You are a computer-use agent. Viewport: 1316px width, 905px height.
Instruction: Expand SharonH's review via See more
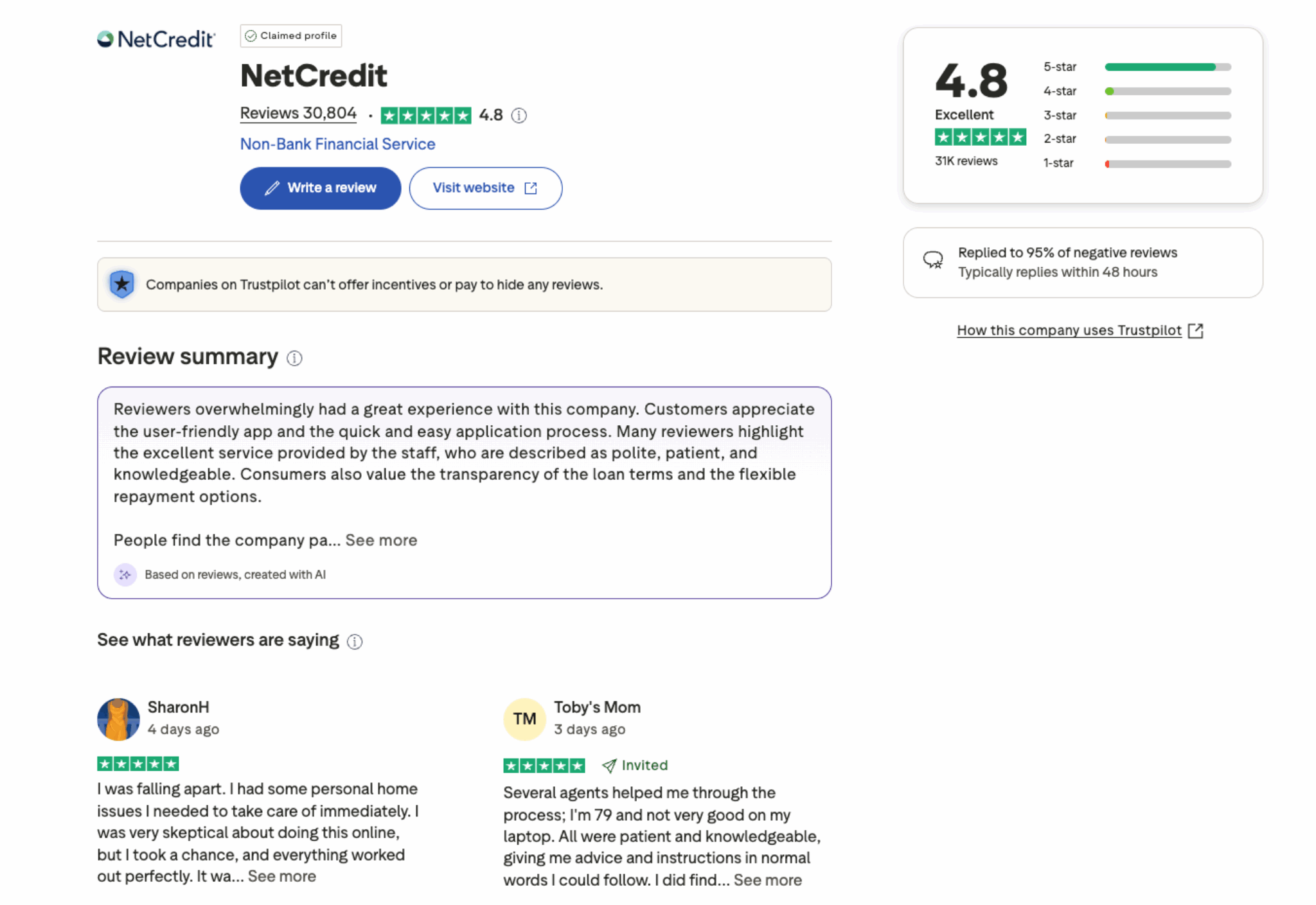point(281,875)
